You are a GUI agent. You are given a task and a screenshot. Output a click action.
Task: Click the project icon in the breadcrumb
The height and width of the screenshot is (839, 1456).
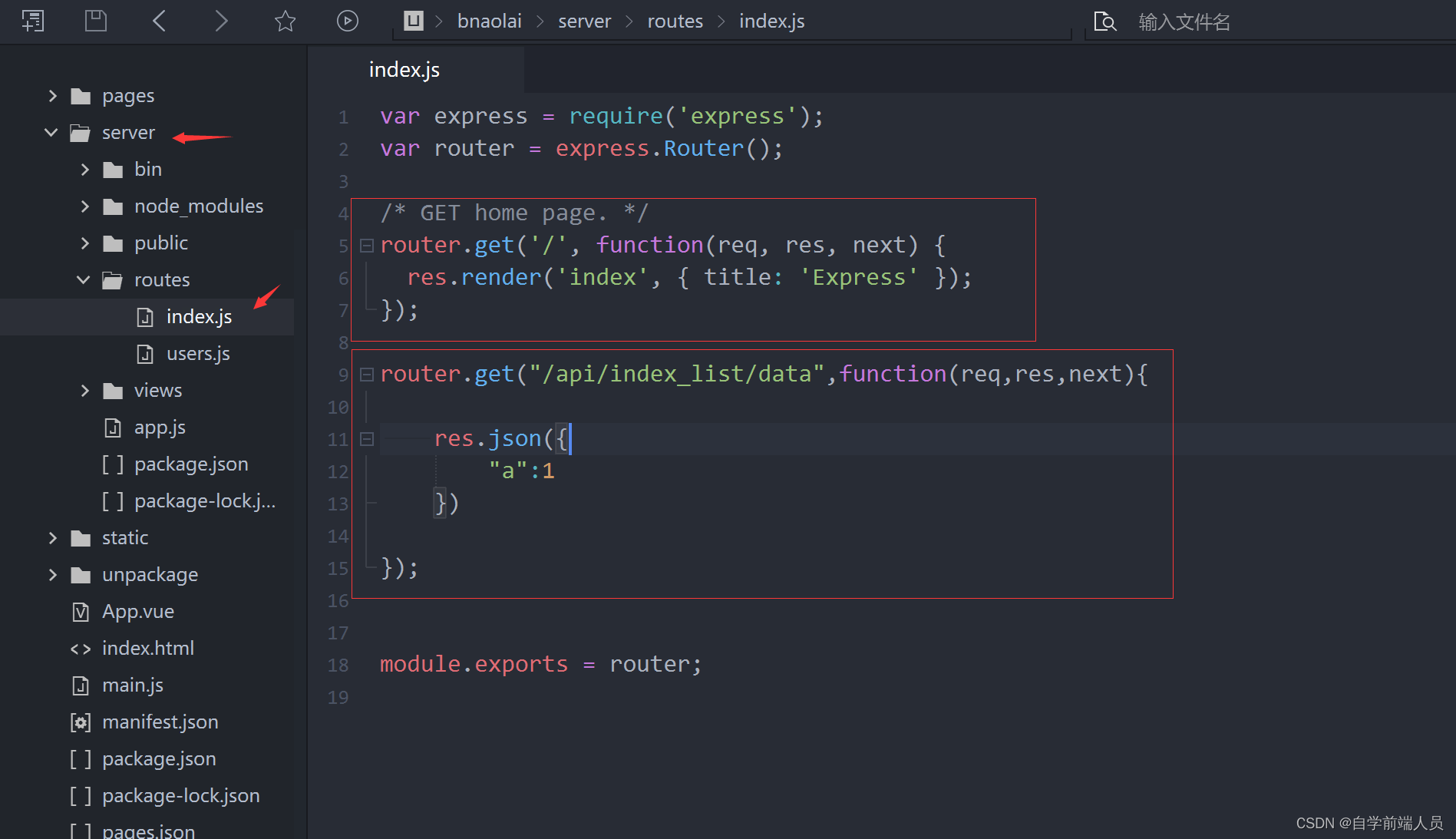413,21
